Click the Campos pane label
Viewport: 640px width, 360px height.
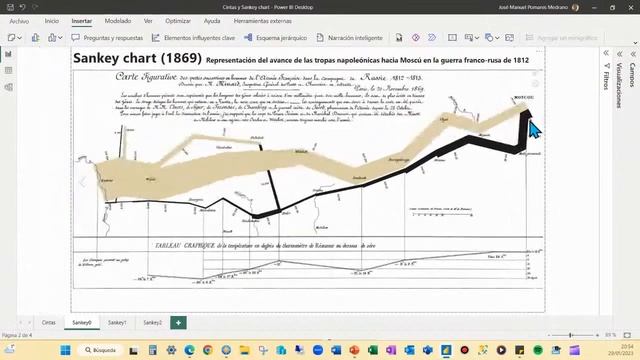coord(633,75)
